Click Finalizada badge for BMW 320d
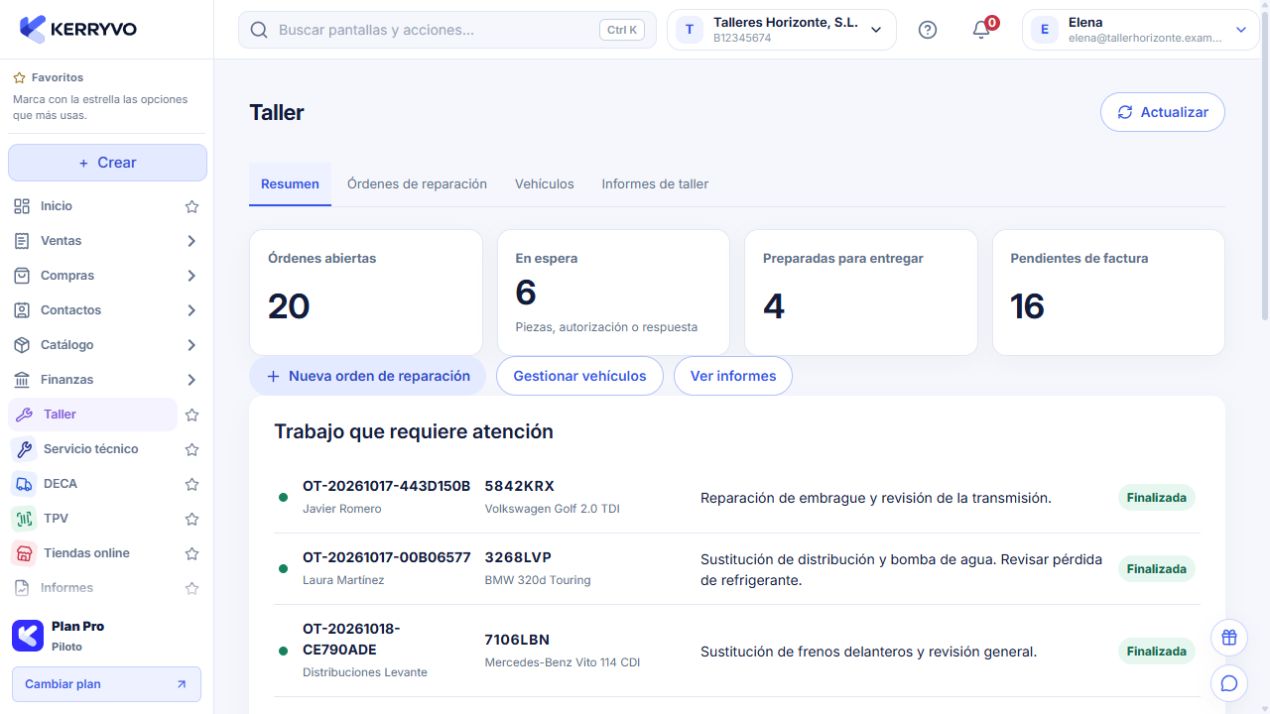Viewport: 1270px width, 714px height. click(1156, 569)
